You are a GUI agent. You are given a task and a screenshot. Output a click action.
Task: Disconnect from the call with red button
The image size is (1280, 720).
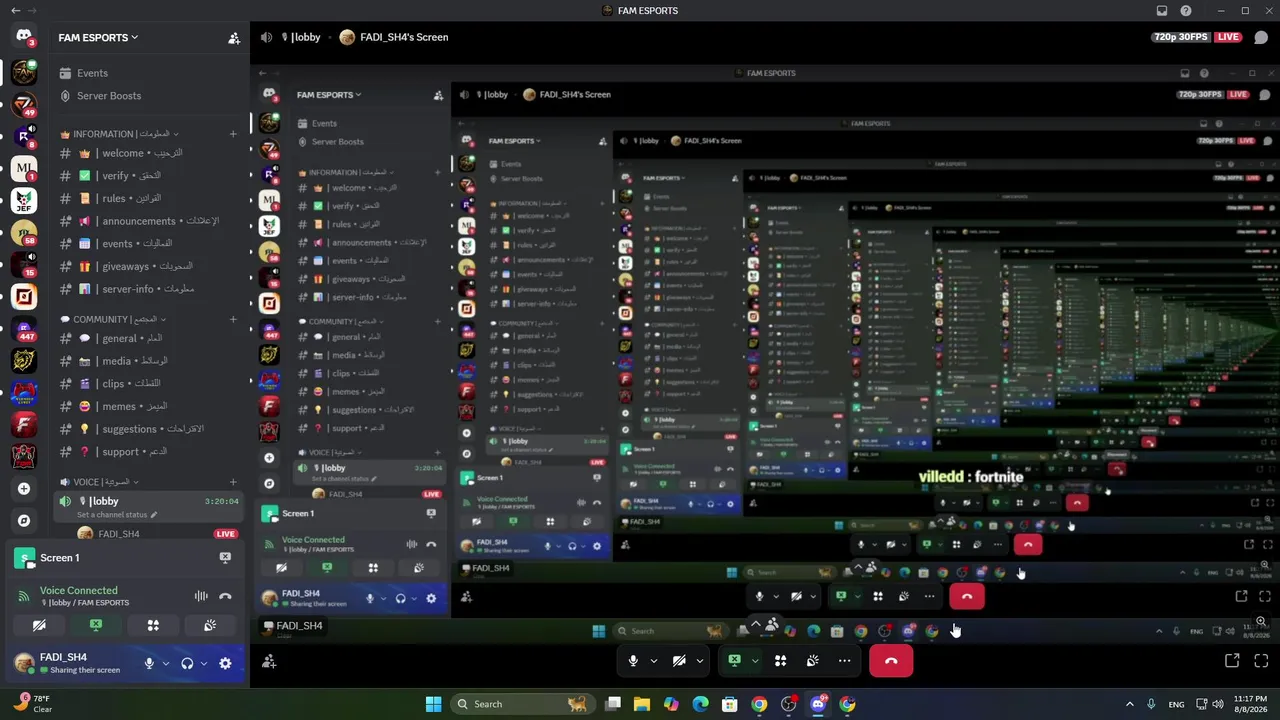891,661
